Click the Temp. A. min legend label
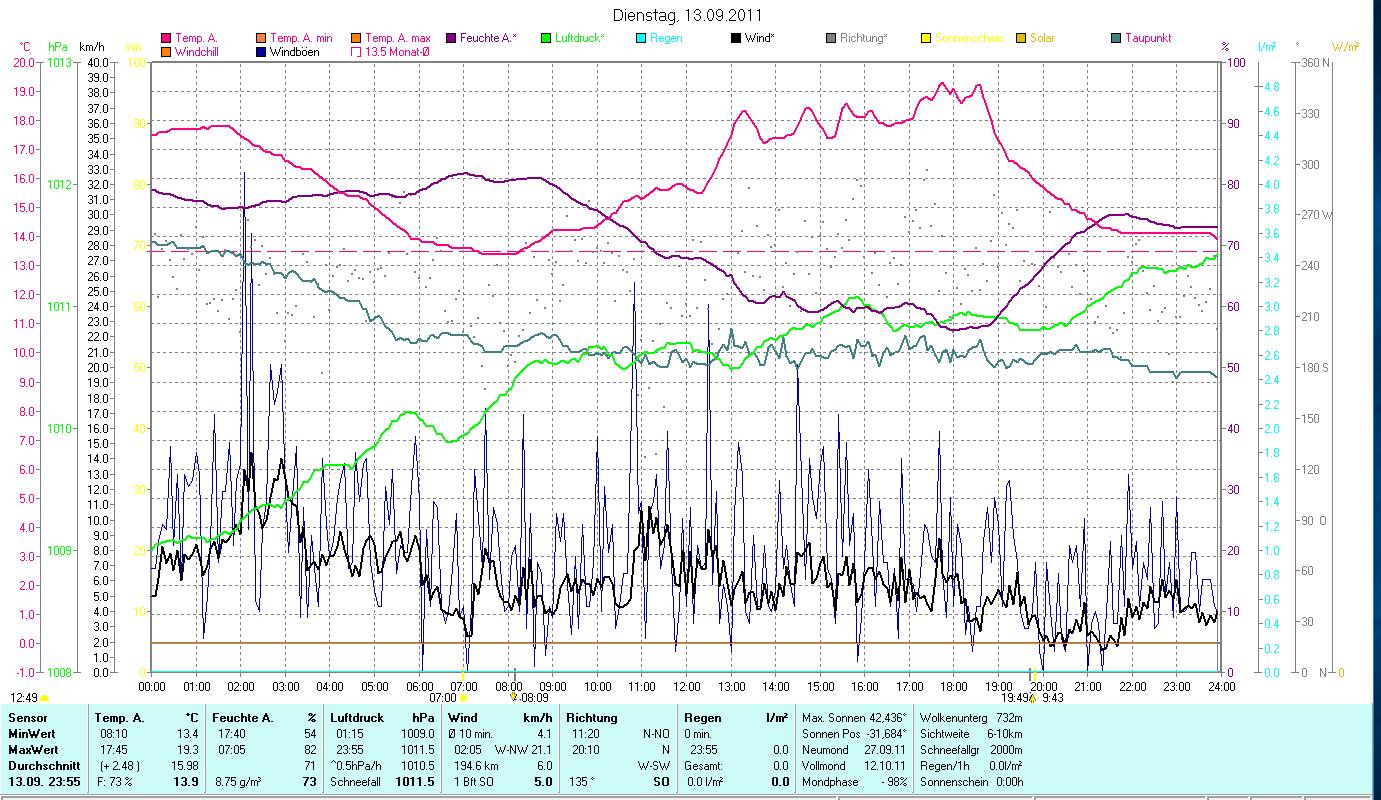 (301, 38)
